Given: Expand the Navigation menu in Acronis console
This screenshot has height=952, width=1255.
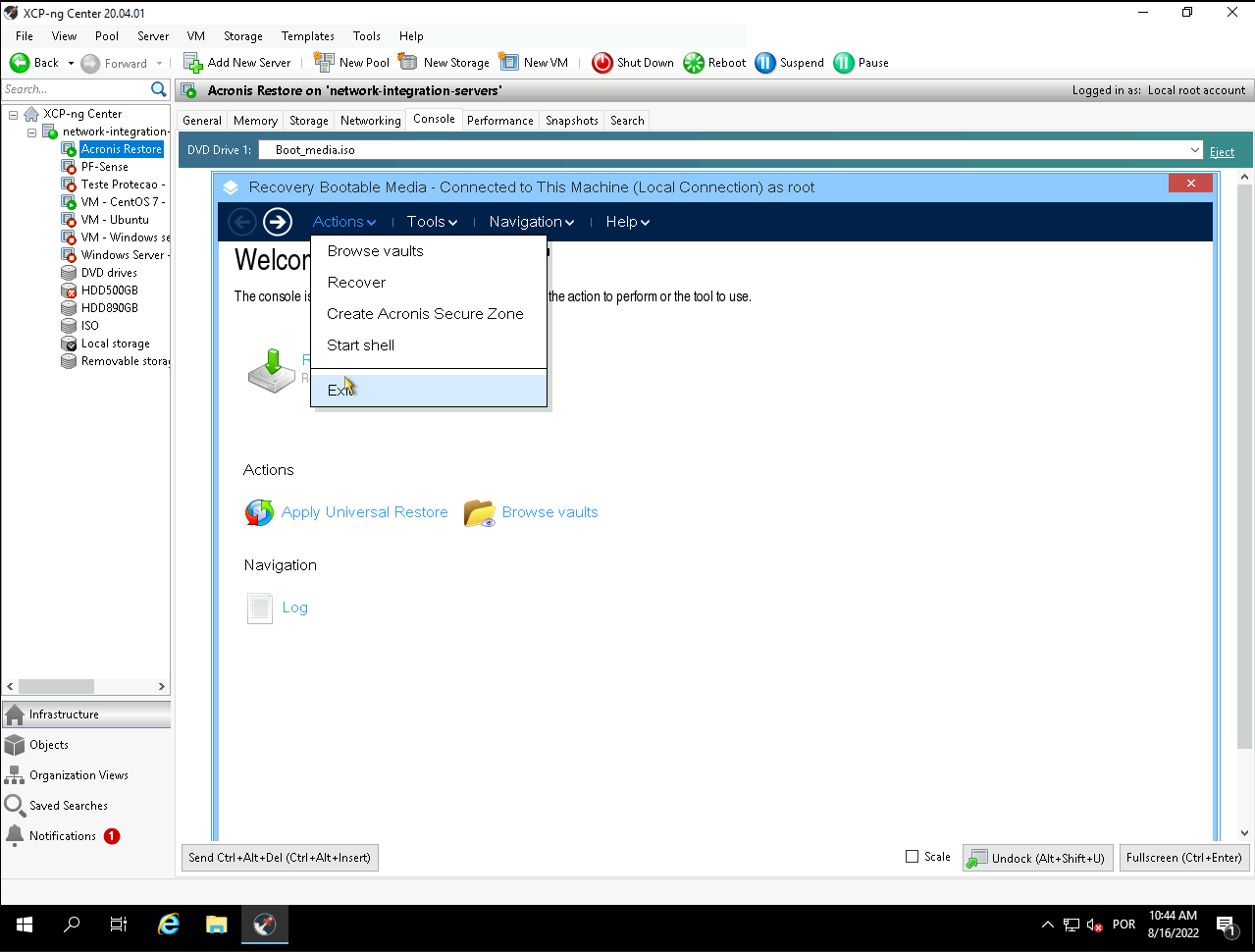Looking at the screenshot, I should (x=532, y=222).
